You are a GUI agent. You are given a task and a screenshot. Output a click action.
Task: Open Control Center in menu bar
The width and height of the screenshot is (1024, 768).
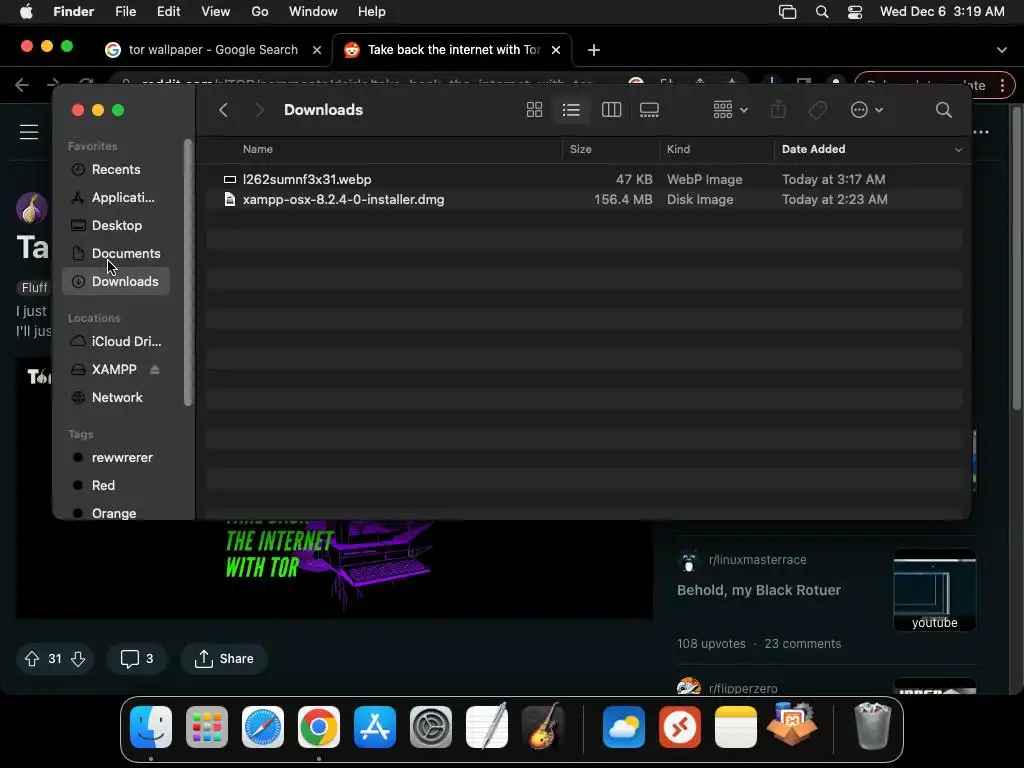point(855,12)
